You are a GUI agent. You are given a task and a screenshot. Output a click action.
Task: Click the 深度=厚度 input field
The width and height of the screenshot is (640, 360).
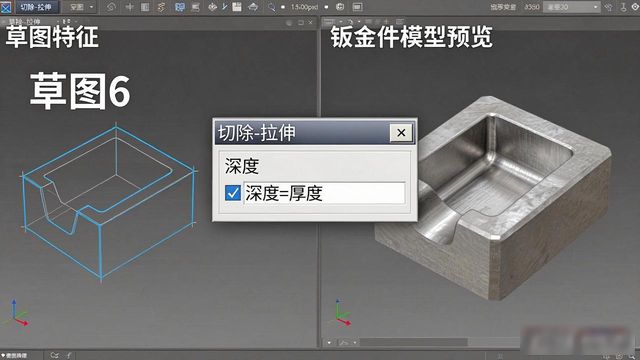tap(324, 193)
